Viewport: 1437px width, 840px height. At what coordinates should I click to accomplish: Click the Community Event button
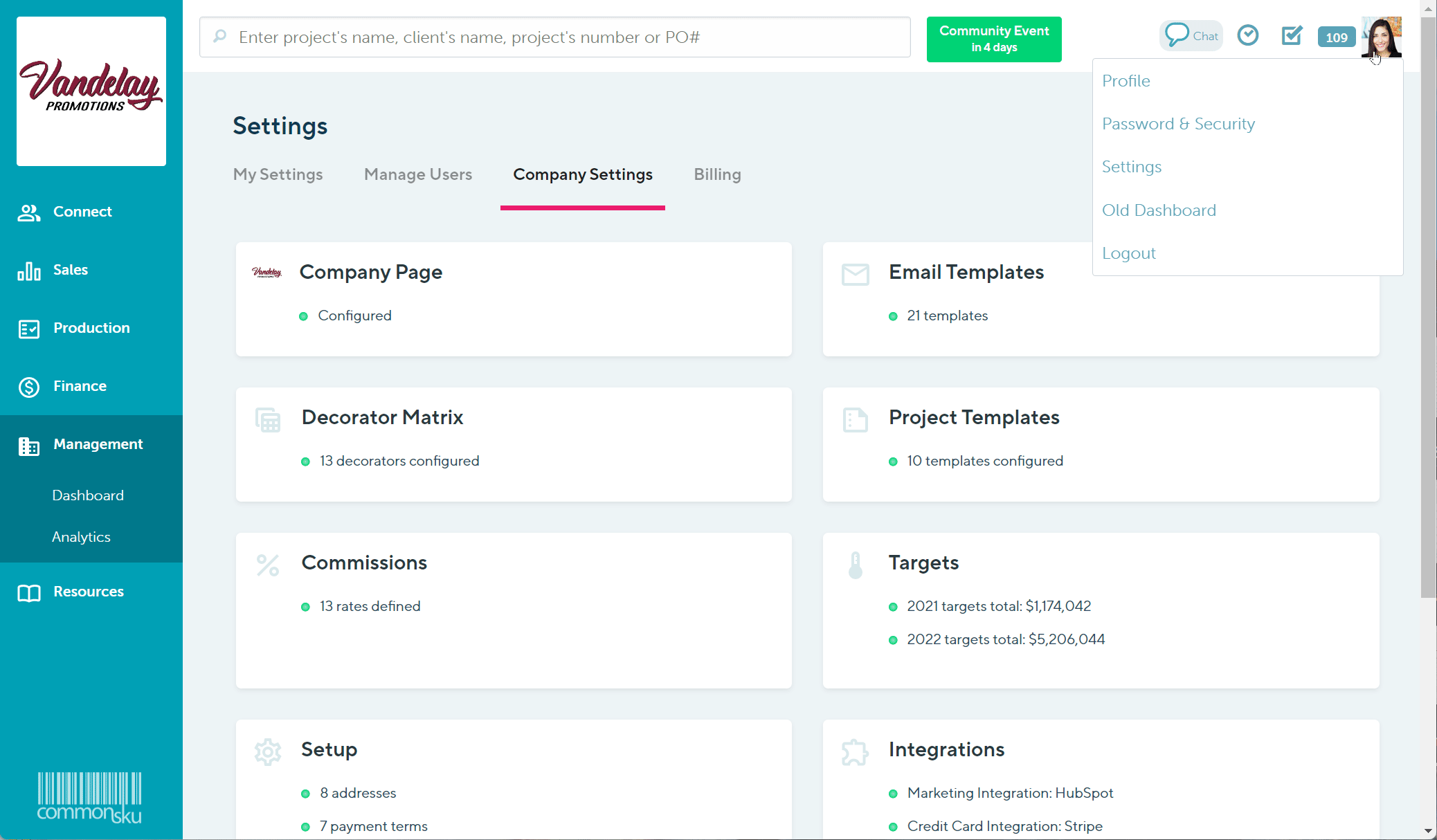[x=993, y=39]
